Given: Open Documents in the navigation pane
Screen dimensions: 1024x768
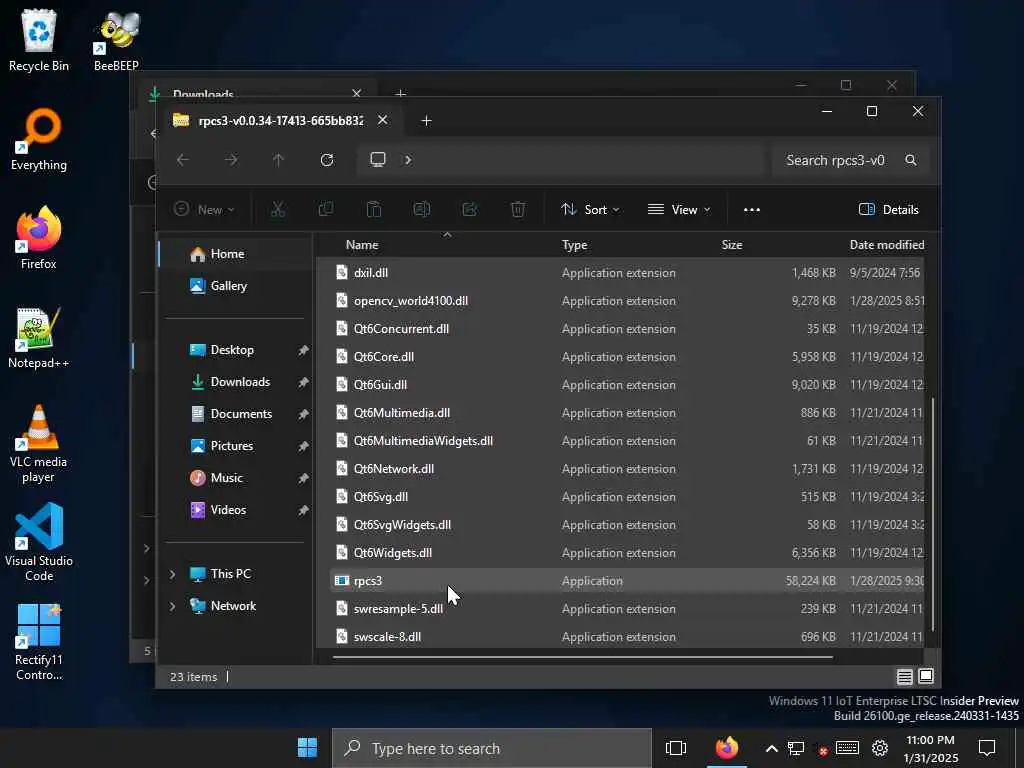Looking at the screenshot, I should coord(235,414).
